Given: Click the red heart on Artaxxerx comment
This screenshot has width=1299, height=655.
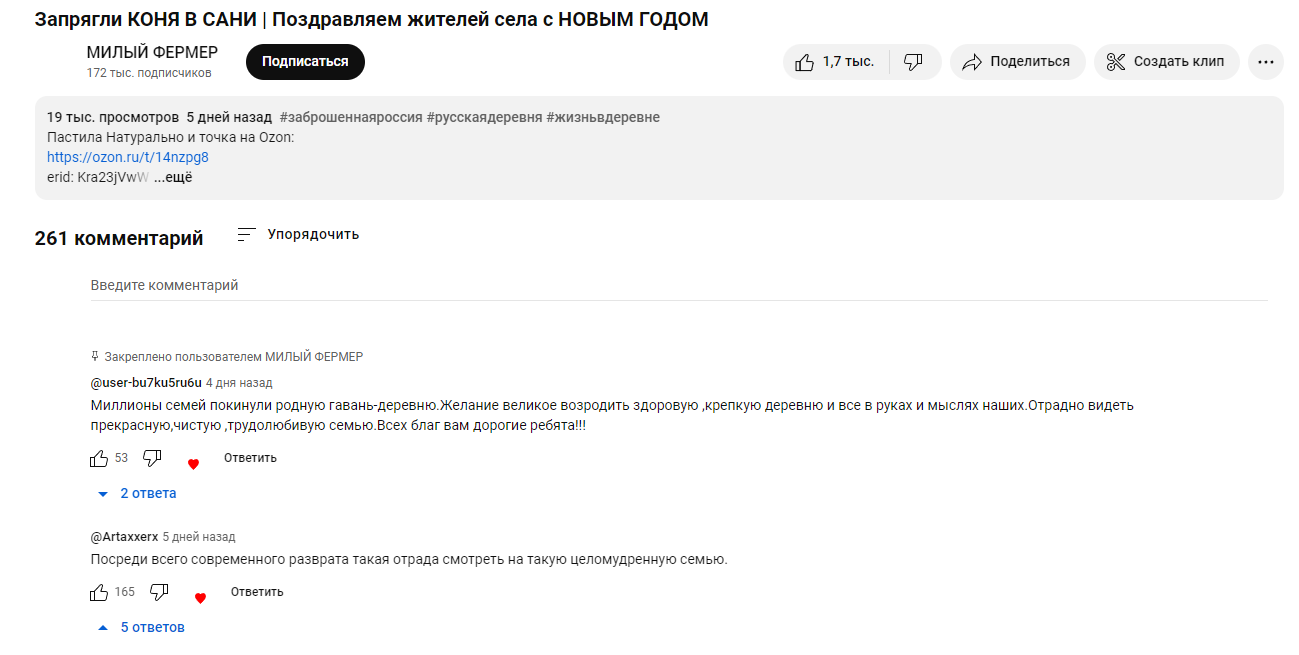Looking at the screenshot, I should point(200,598).
